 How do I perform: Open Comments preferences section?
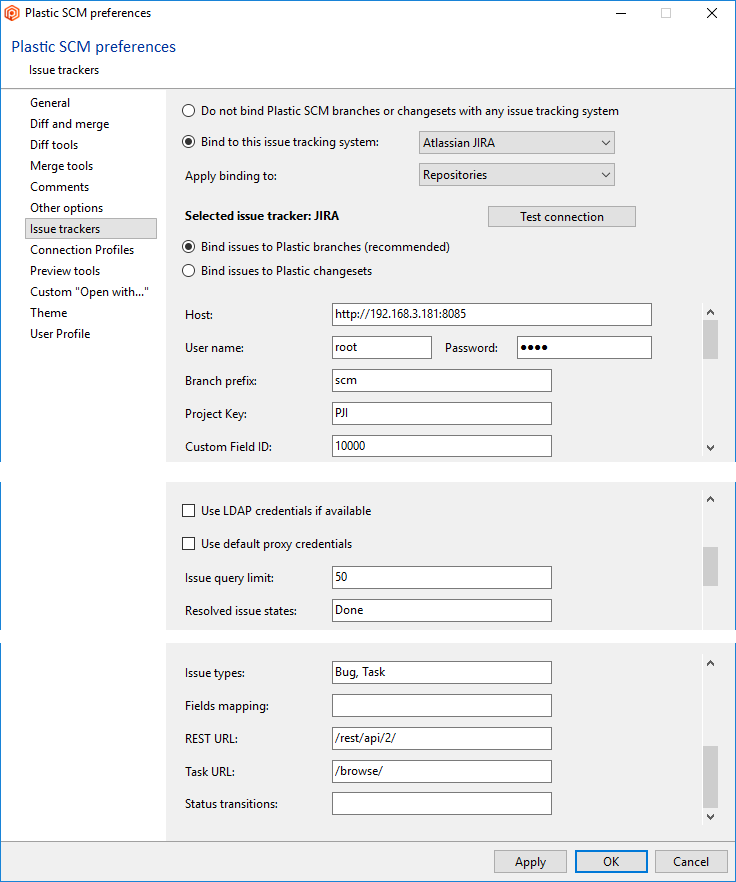pyautogui.click(x=60, y=187)
